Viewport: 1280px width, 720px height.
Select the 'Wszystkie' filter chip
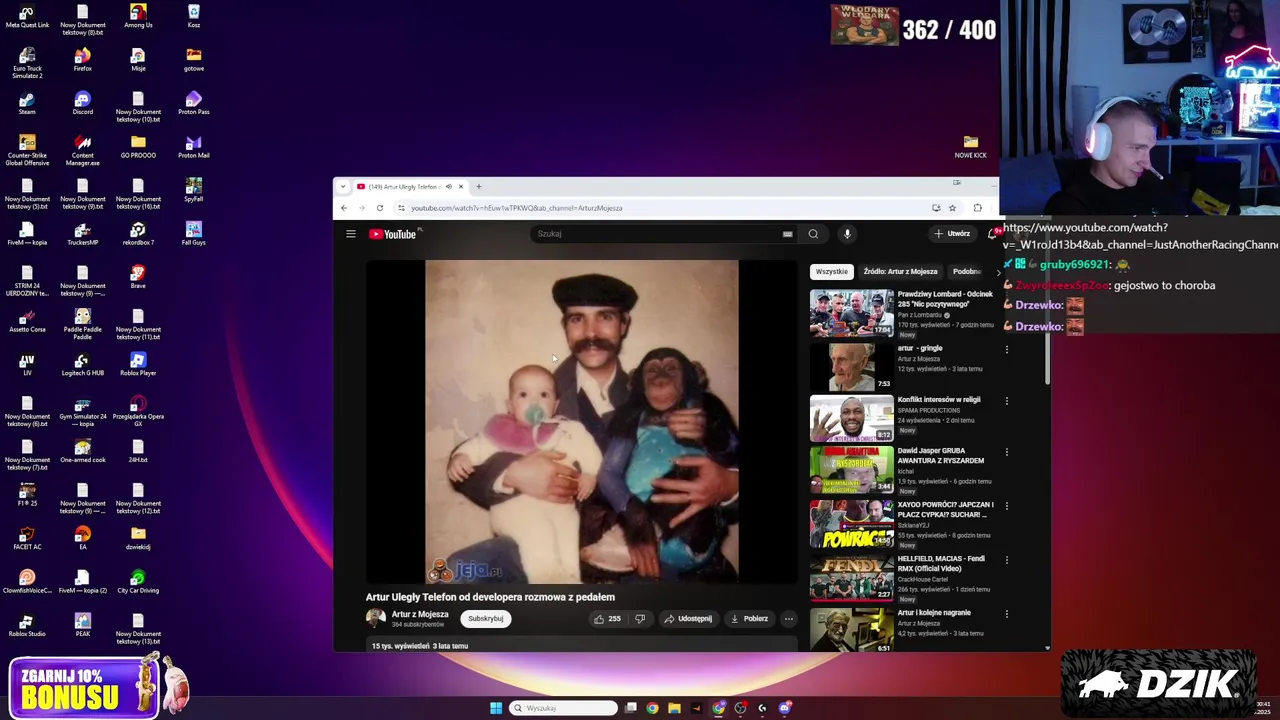pos(832,272)
